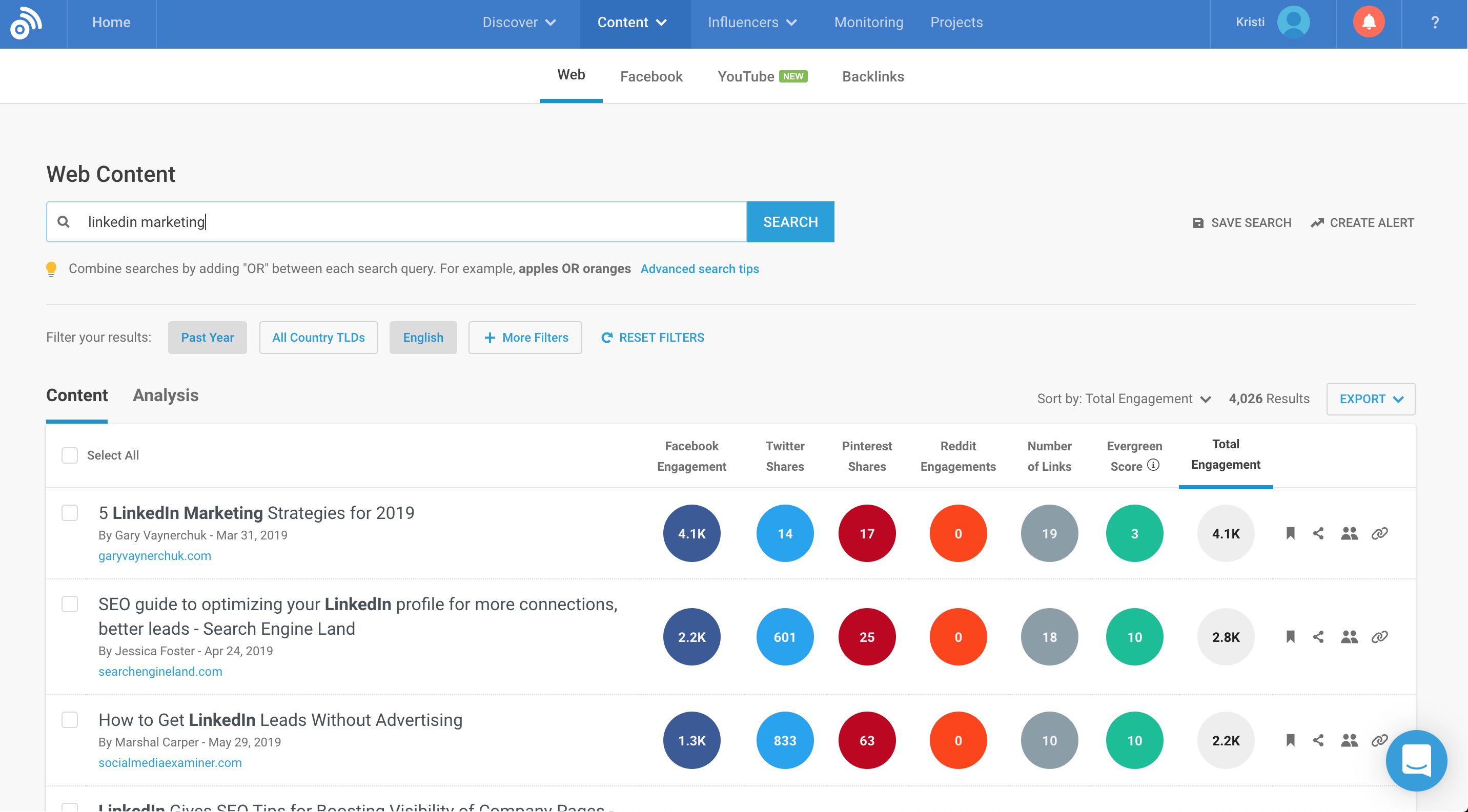
Task: Open the notifications bell icon
Action: tap(1369, 22)
